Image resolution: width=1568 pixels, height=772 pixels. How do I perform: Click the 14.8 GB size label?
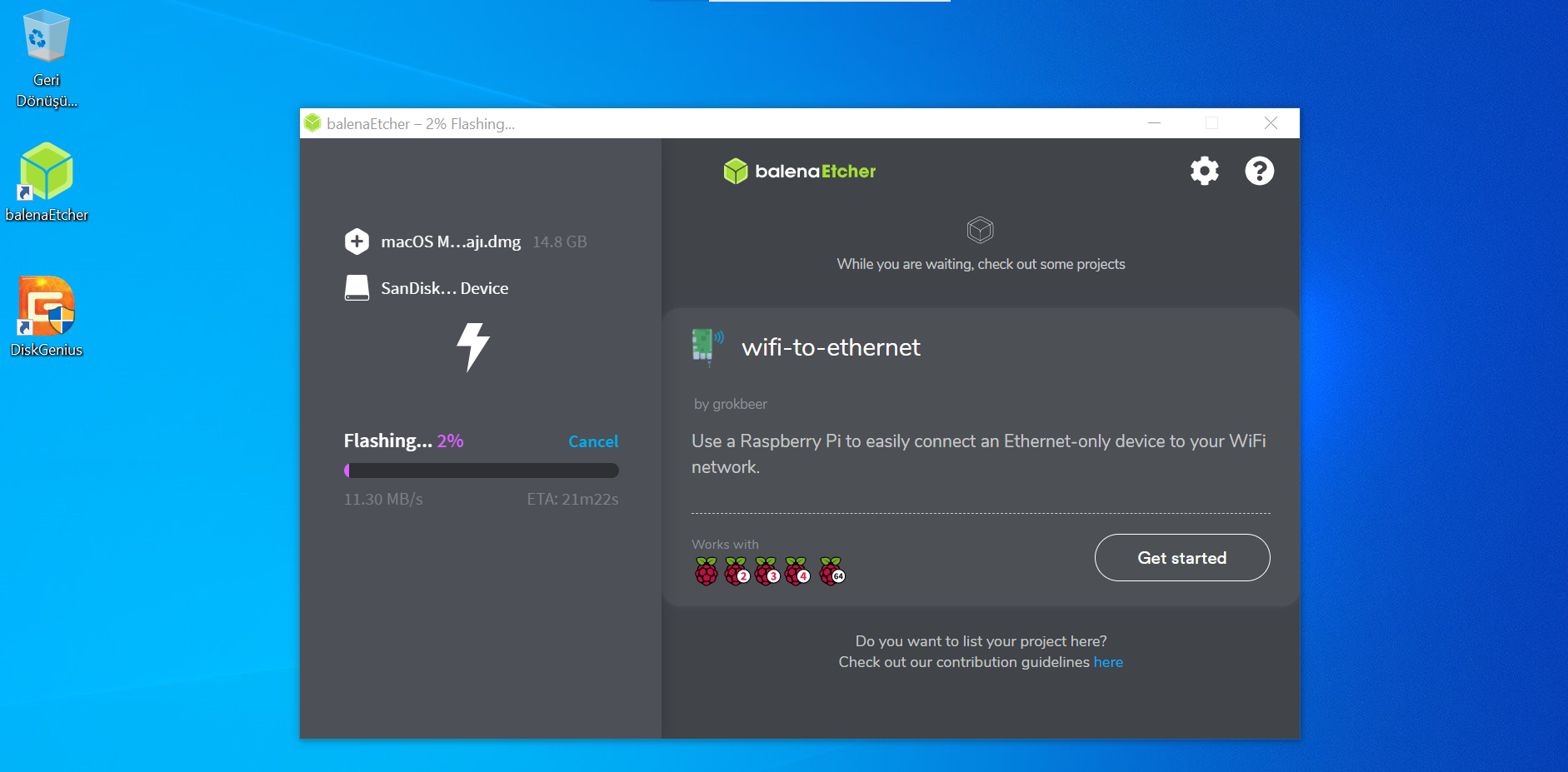[560, 242]
